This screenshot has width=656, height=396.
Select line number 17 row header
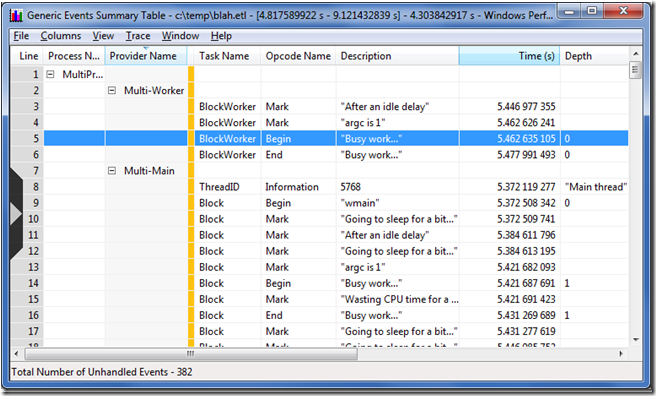28,331
